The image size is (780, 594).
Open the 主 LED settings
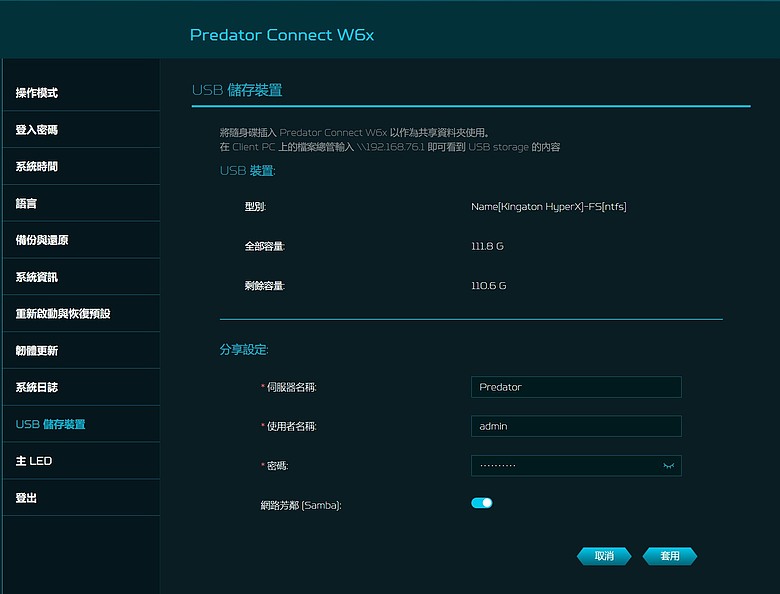(x=82, y=461)
